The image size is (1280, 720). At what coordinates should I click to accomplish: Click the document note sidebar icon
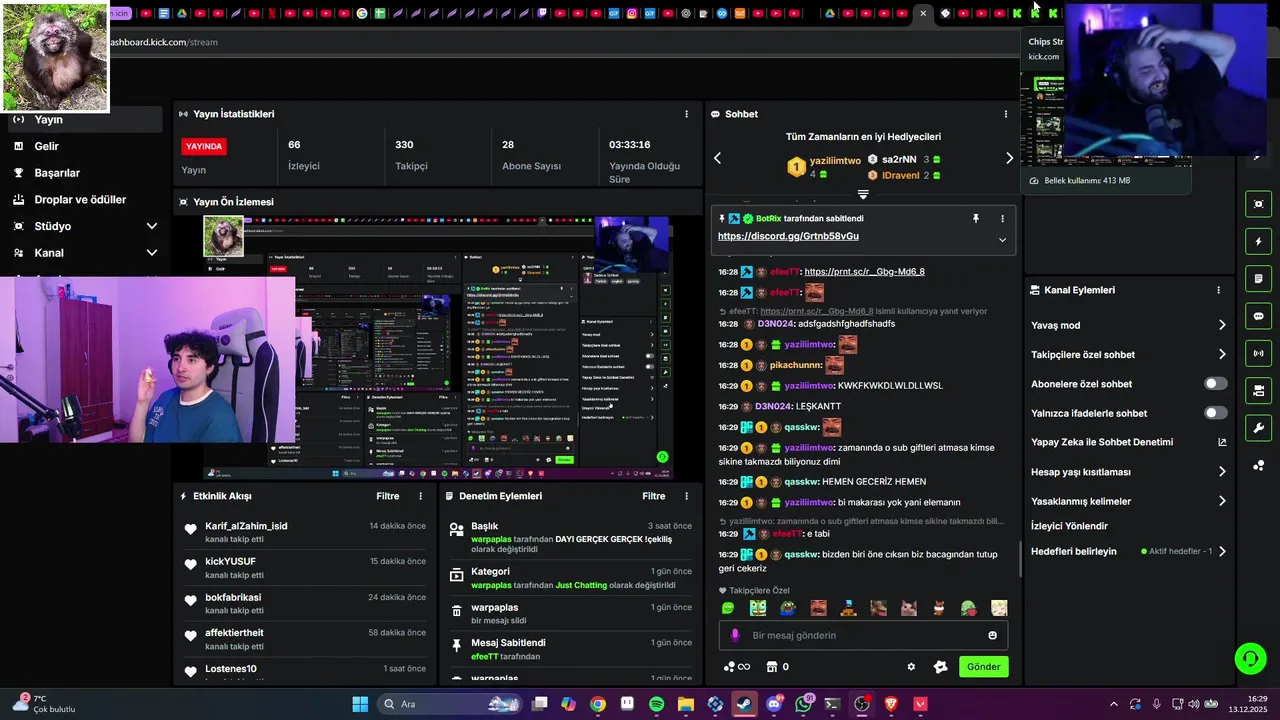click(1258, 278)
